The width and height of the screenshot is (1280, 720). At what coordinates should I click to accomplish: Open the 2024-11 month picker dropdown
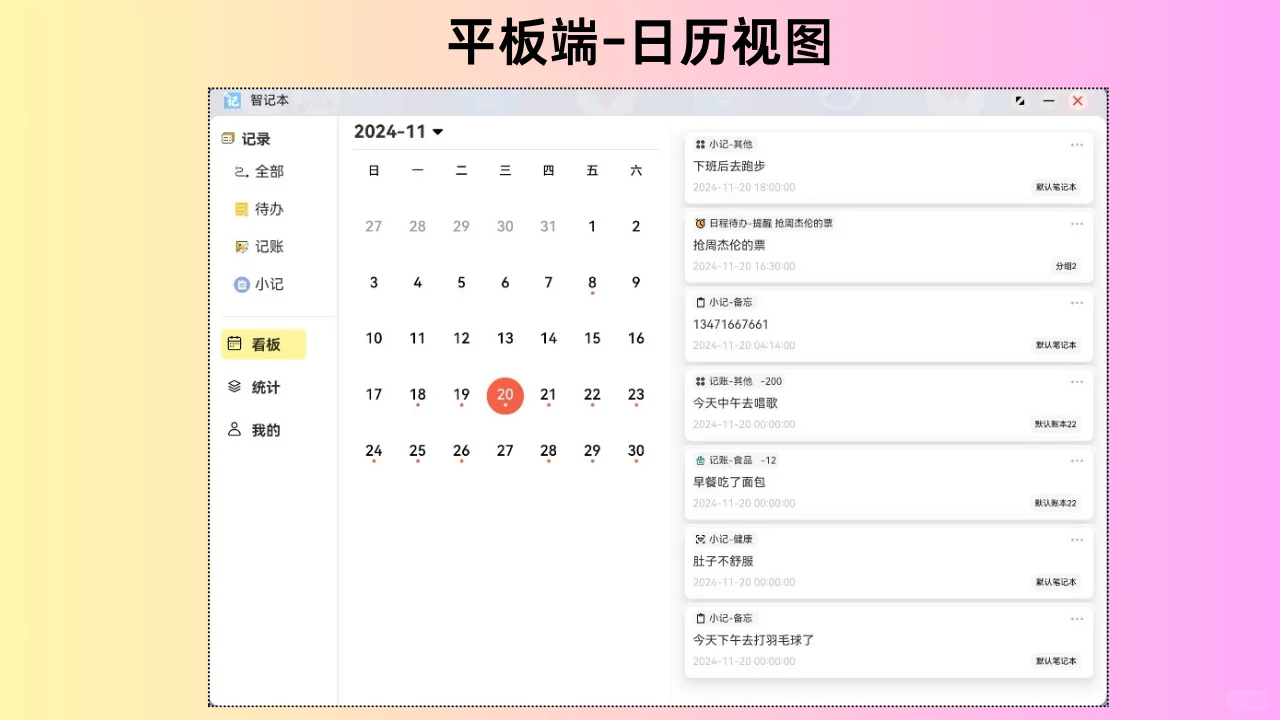tap(398, 131)
